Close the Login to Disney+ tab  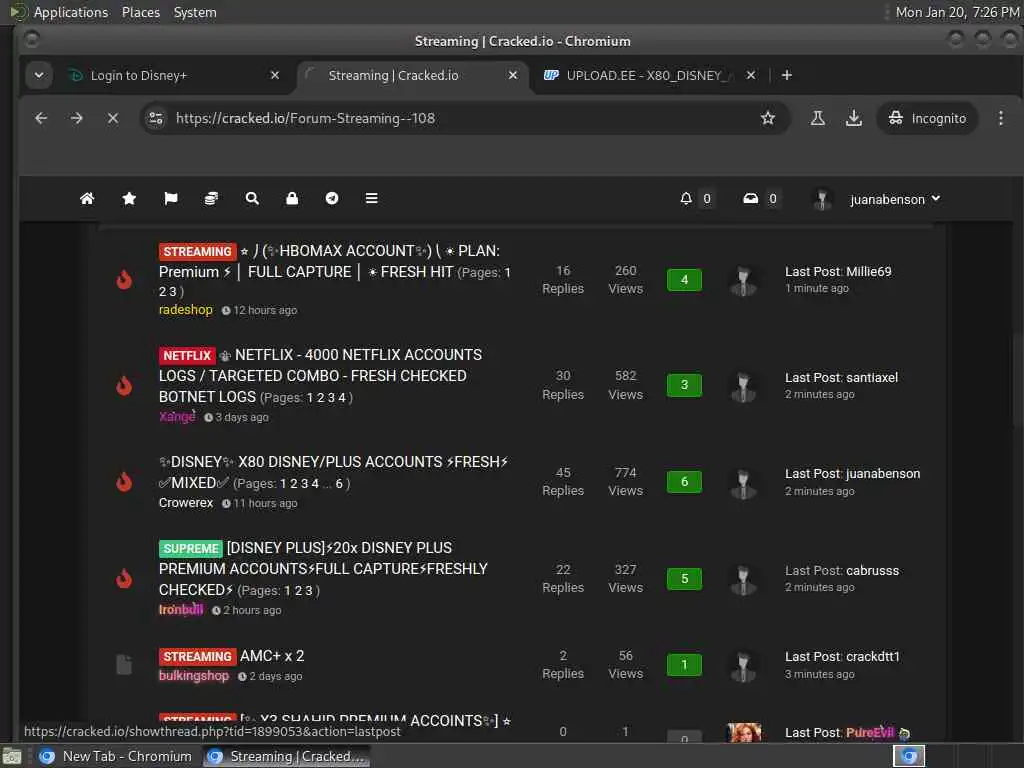pyautogui.click(x=275, y=75)
